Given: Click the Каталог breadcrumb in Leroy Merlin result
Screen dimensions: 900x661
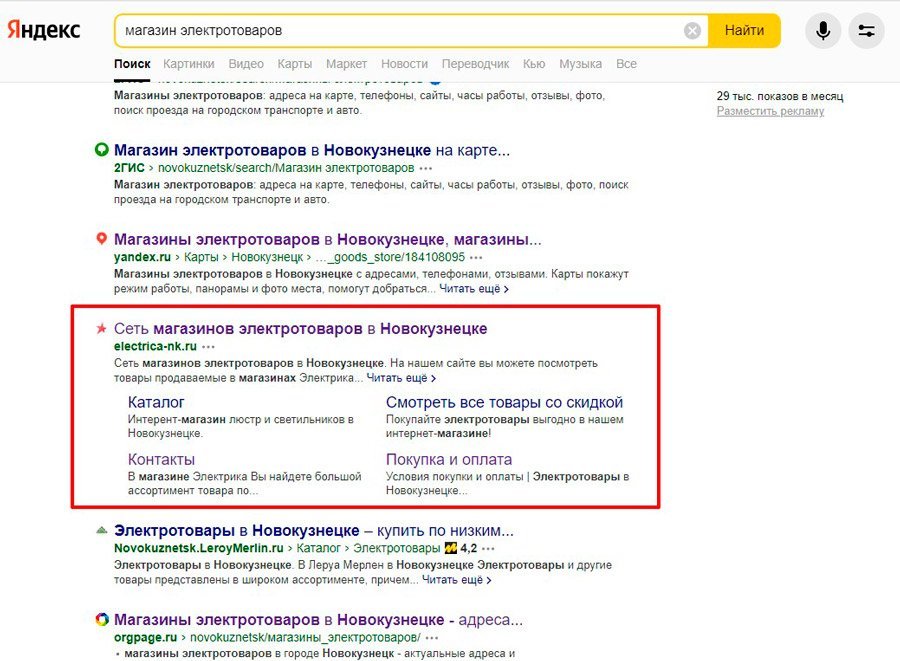Looking at the screenshot, I should (x=319, y=549).
